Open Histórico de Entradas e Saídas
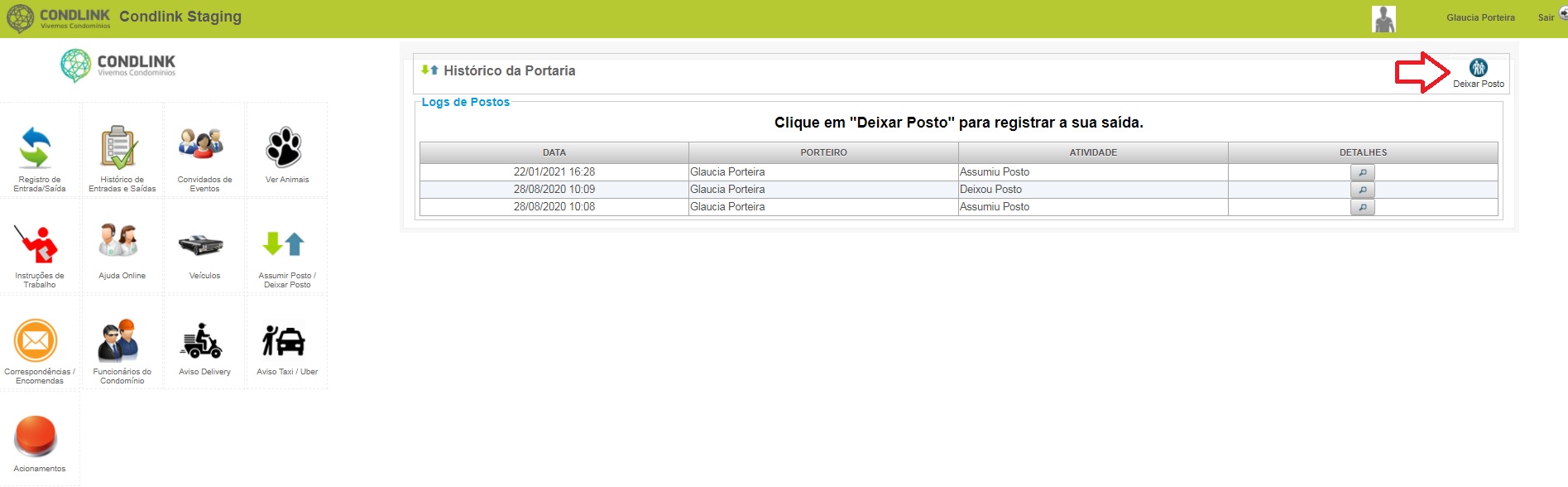 coord(119,148)
